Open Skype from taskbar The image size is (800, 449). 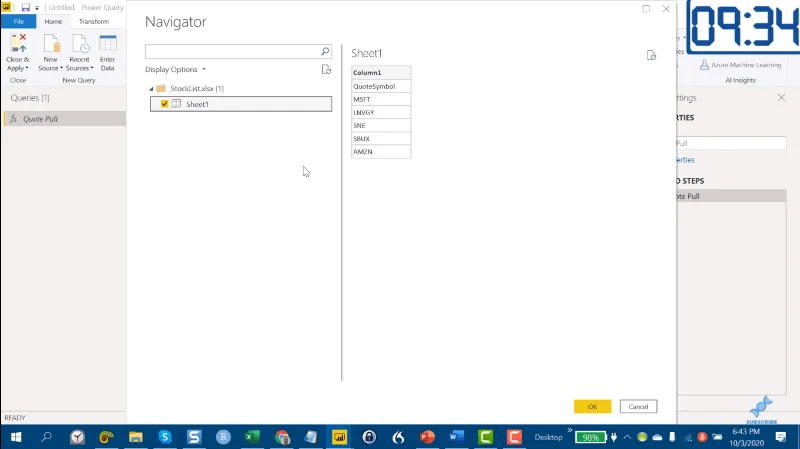coord(165,437)
